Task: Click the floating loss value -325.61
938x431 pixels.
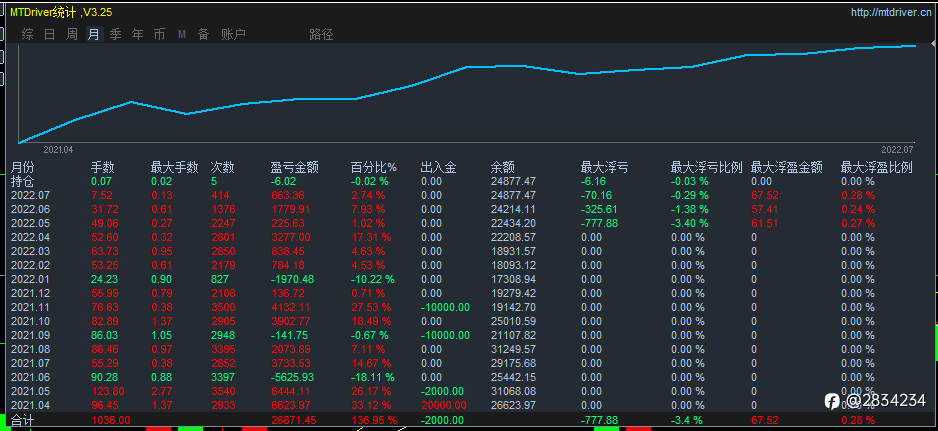Action: pos(599,209)
